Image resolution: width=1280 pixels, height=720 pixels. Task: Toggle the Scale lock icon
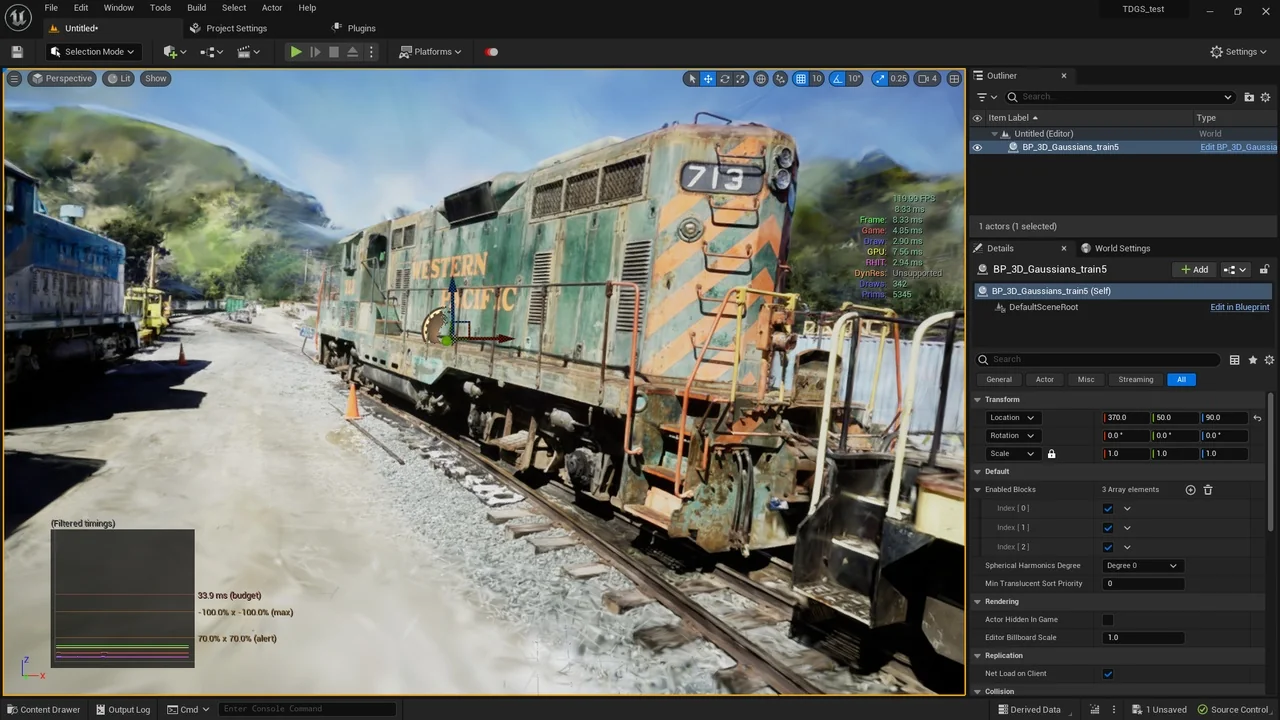(1051, 454)
